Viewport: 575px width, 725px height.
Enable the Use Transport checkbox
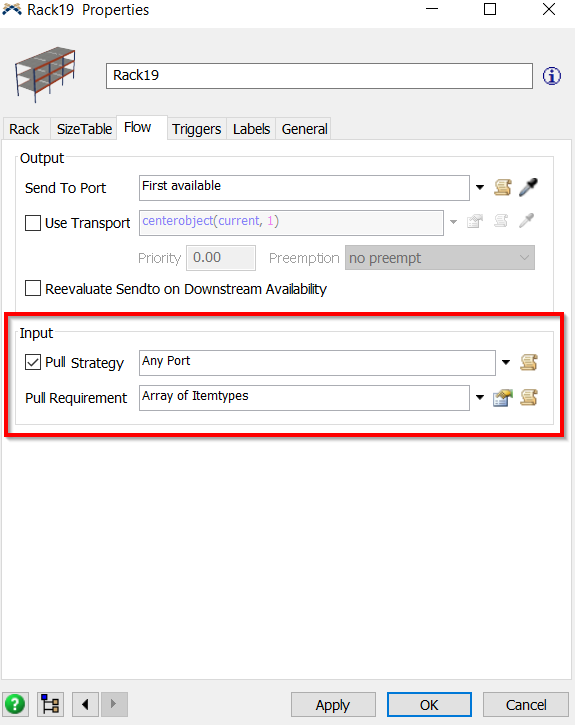33,223
